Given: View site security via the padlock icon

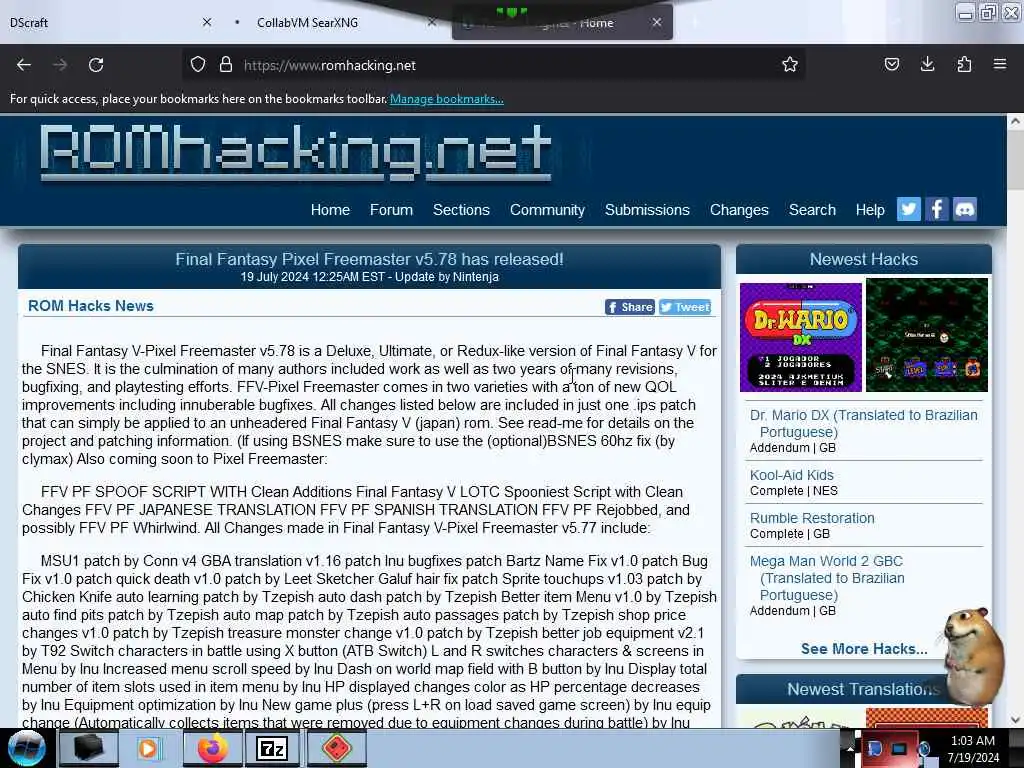Looking at the screenshot, I should point(225,65).
